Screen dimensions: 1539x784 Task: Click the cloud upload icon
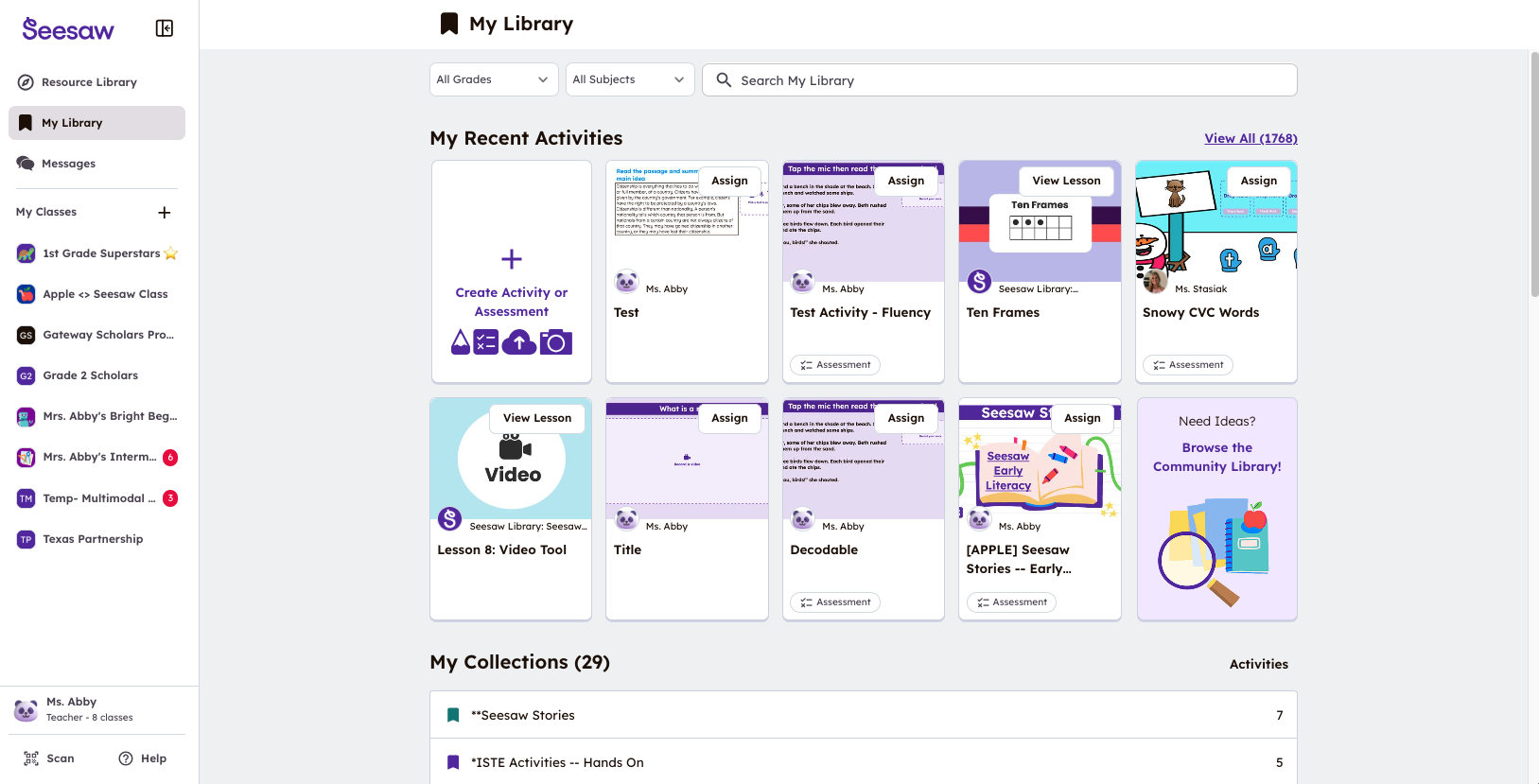pyautogui.click(x=519, y=342)
